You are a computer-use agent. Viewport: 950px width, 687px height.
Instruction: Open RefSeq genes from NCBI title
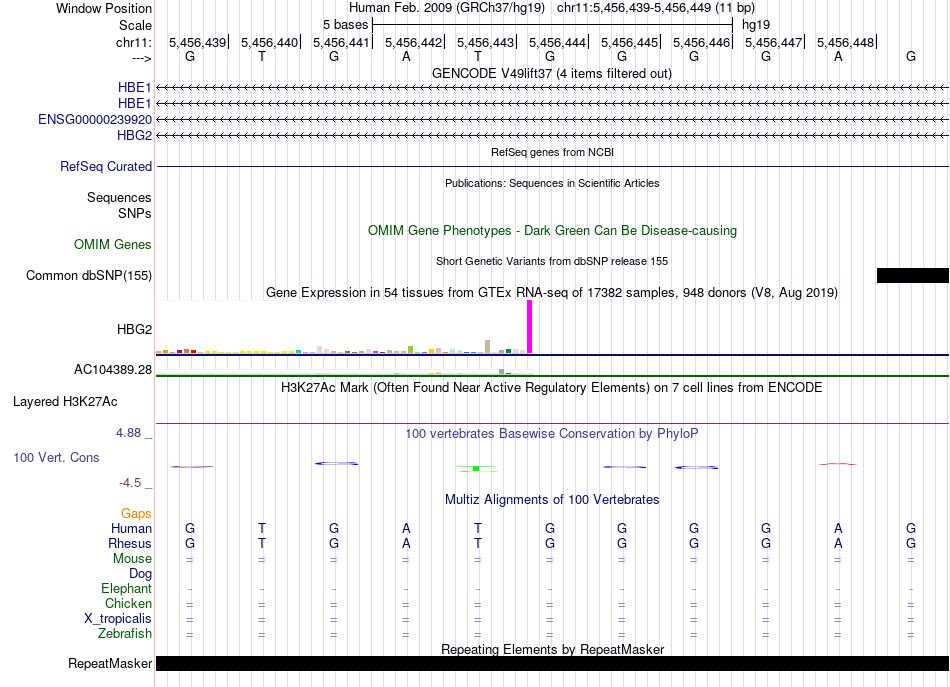552,152
